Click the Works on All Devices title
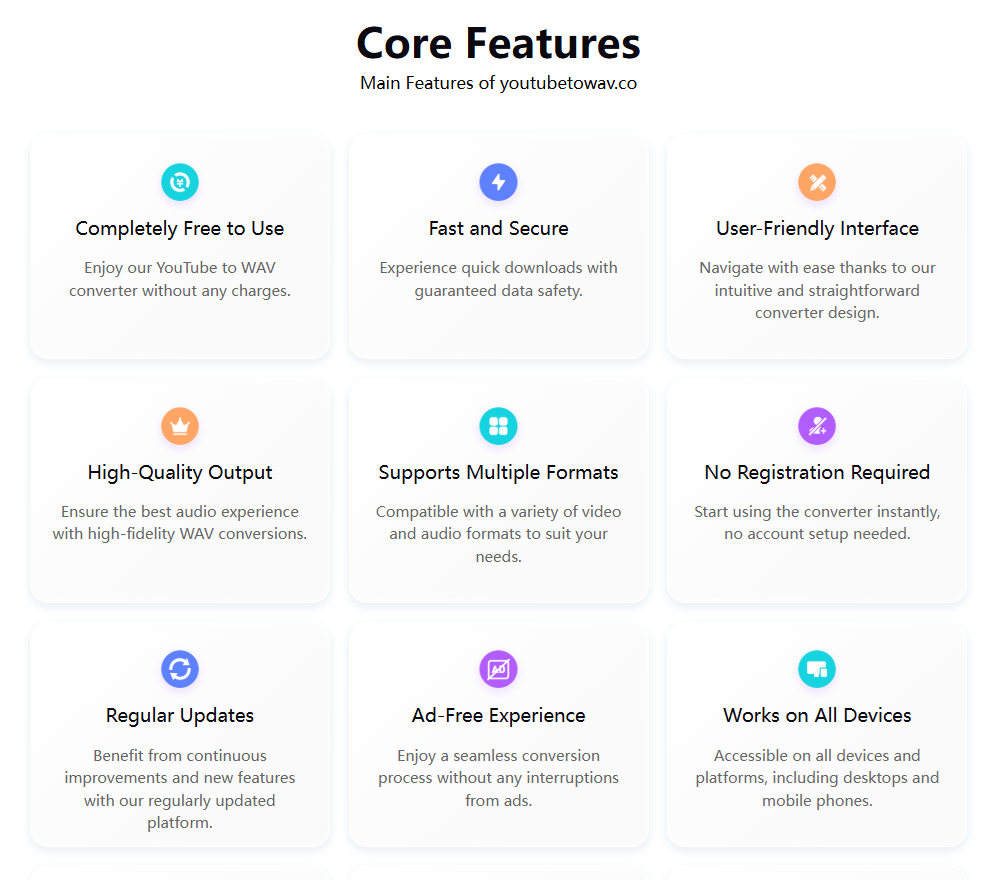993x880 pixels. point(817,715)
